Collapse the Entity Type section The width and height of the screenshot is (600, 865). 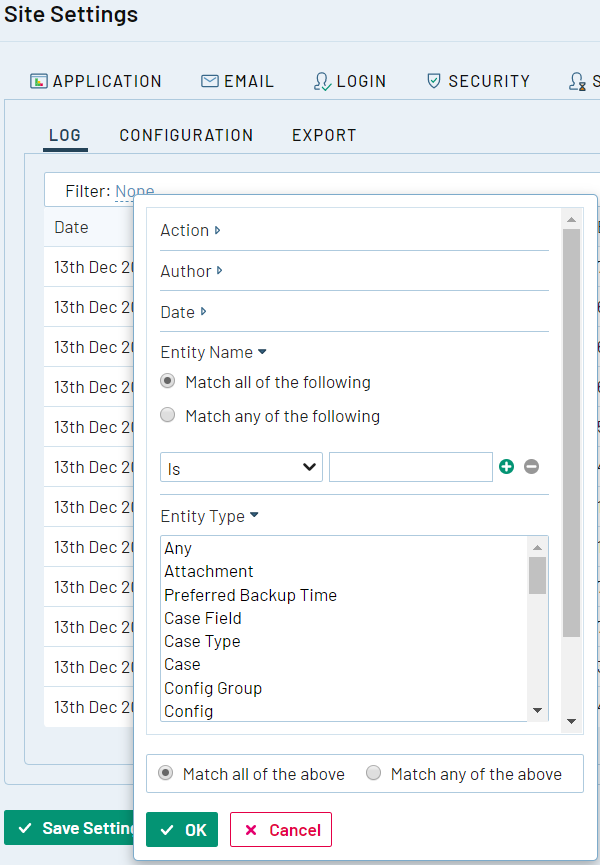[x=209, y=516]
